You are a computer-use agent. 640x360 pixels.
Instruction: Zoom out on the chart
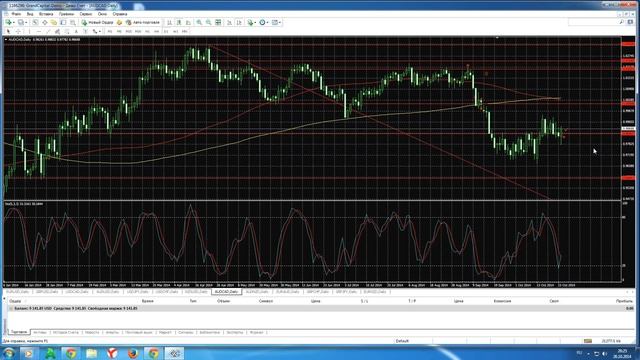click(209, 22)
